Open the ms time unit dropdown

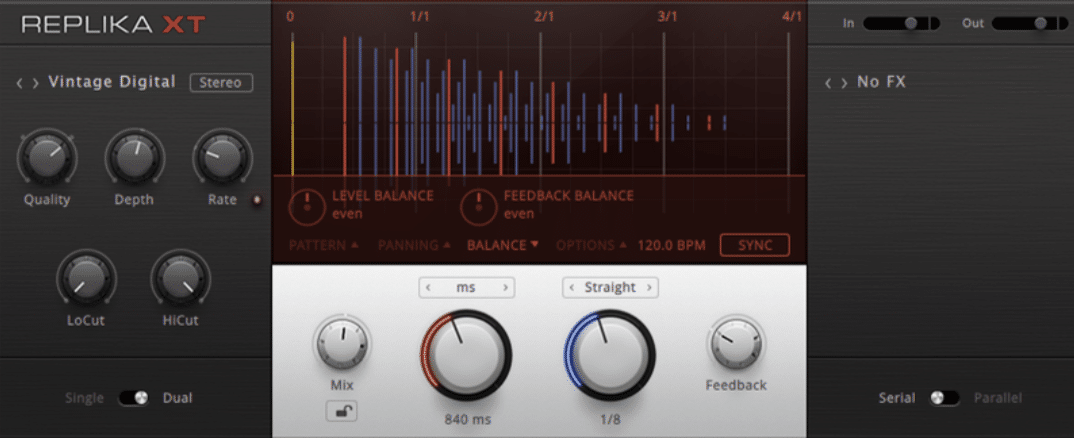tap(467, 288)
